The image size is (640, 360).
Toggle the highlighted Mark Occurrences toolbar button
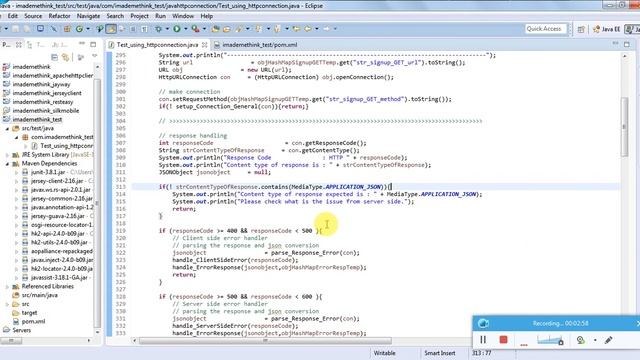pos(111,29)
